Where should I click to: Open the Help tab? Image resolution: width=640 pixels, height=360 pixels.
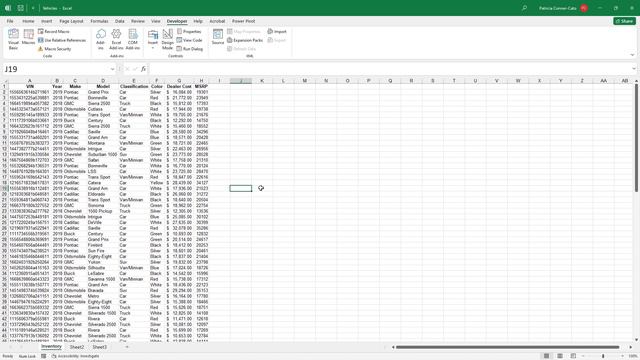tap(198, 21)
